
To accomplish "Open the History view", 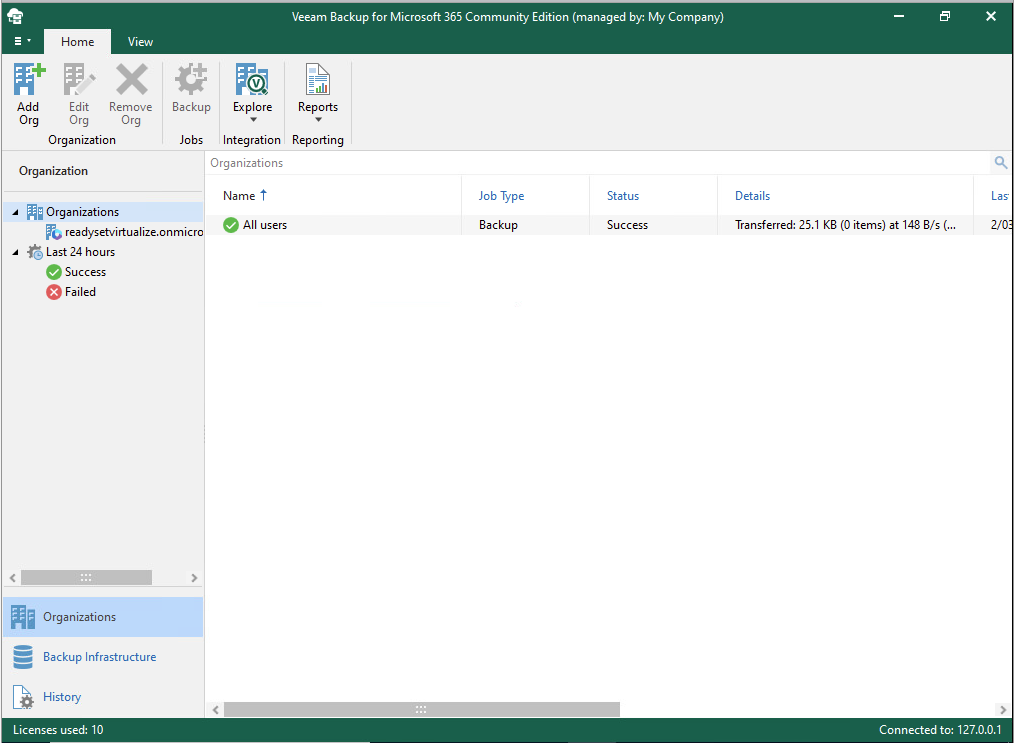I will click(x=103, y=697).
